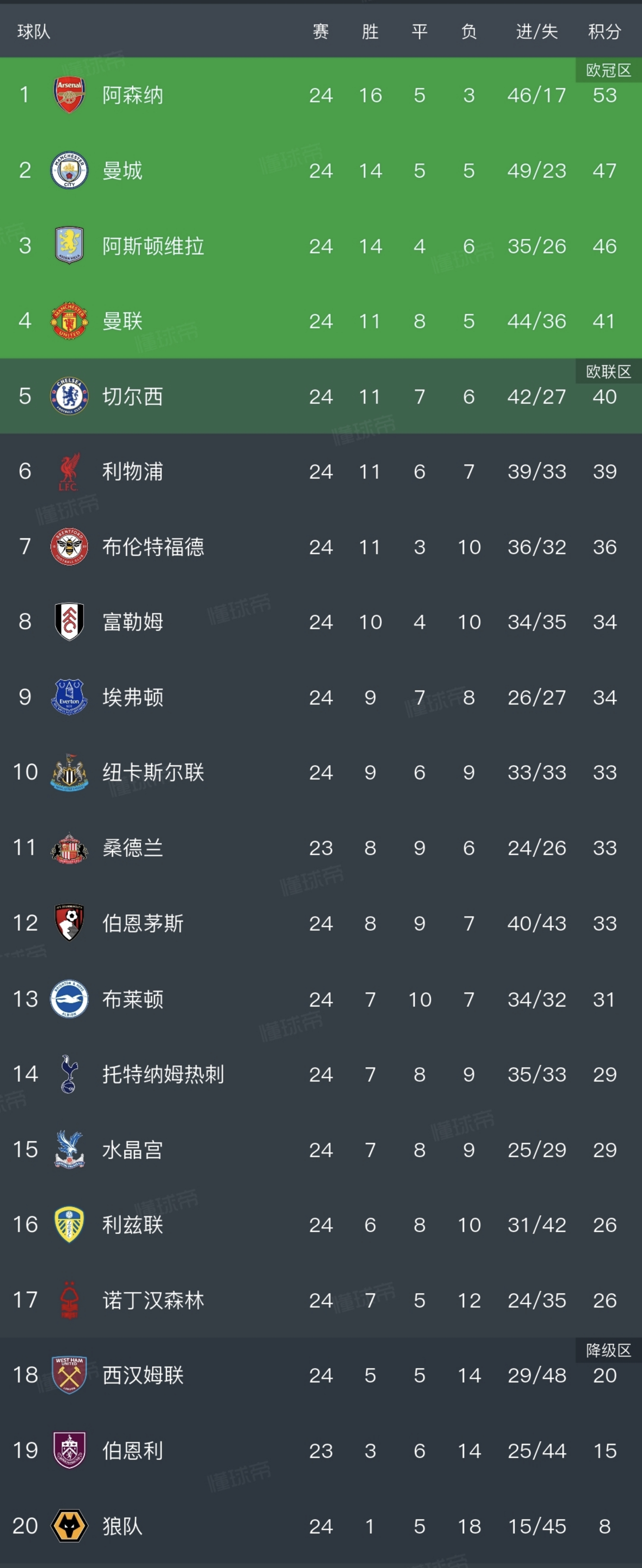642x1568 pixels.
Task: Click the 欧冠区 zone label
Action: (608, 70)
